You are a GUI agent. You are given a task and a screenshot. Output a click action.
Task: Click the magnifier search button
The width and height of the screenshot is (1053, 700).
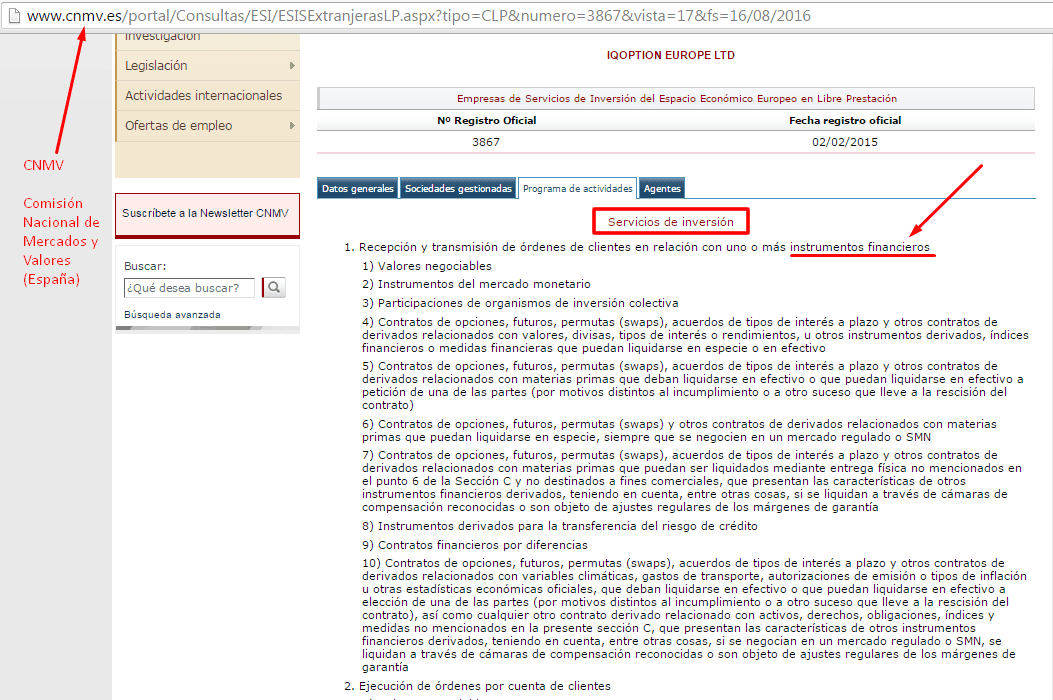click(274, 288)
